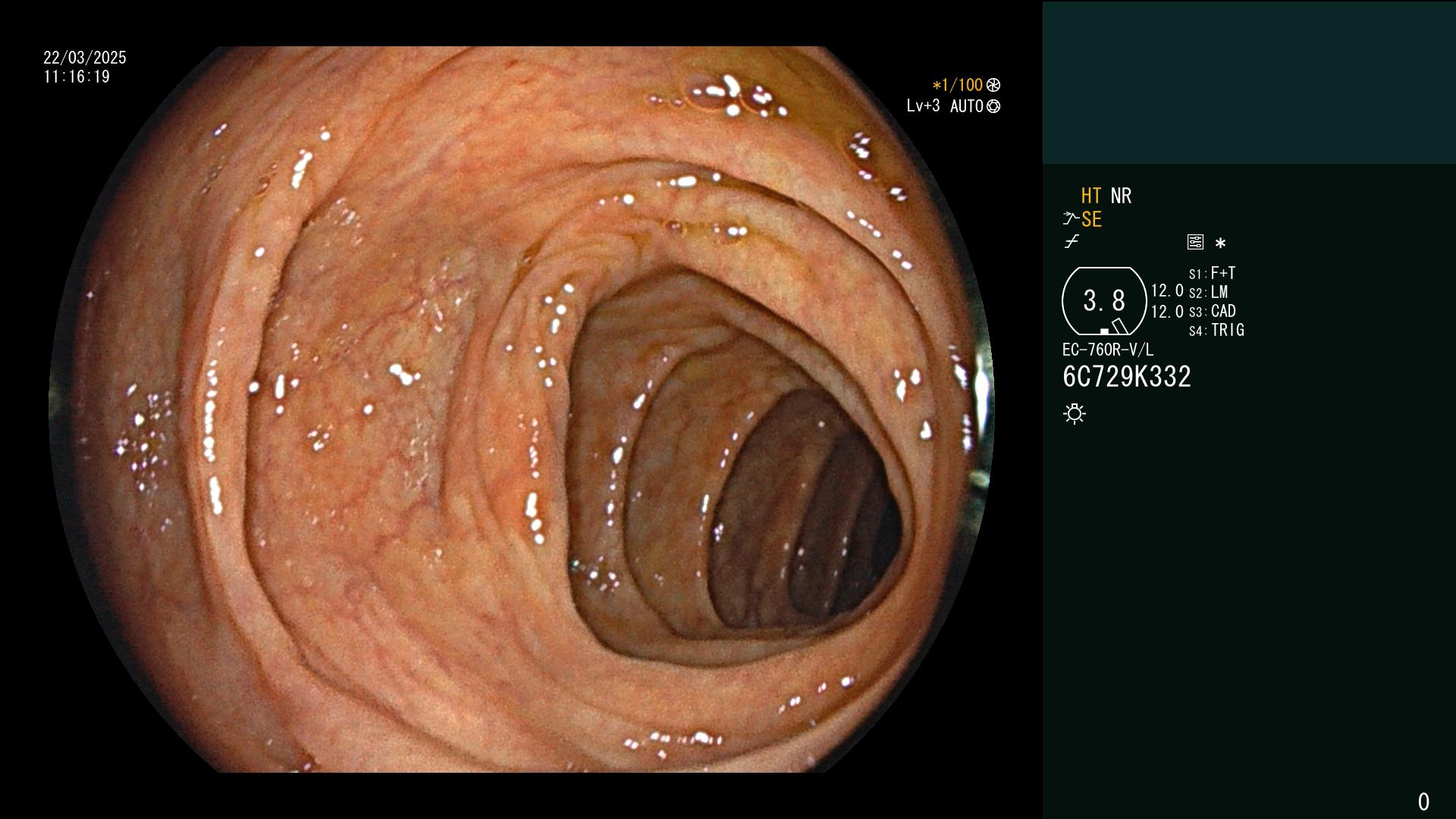This screenshot has width=1456, height=819.
Task: Click the HT indicator
Action: click(x=1091, y=196)
